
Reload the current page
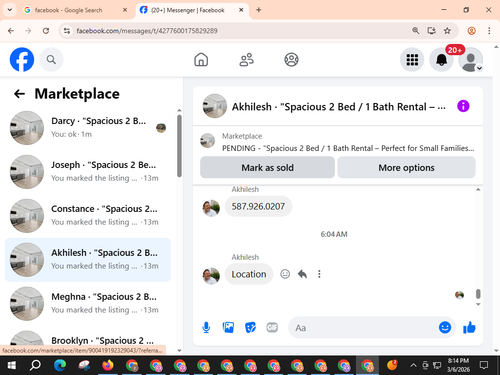click(x=46, y=31)
